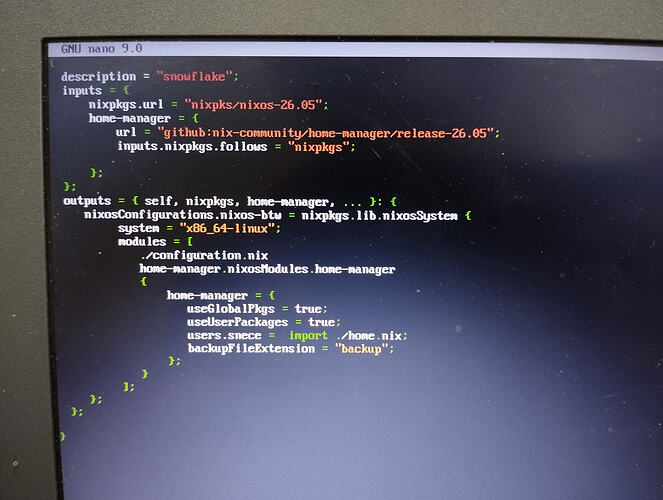Click the "backup" string for backupFileExtension
Screen dimensions: 663x500
(x=361, y=349)
